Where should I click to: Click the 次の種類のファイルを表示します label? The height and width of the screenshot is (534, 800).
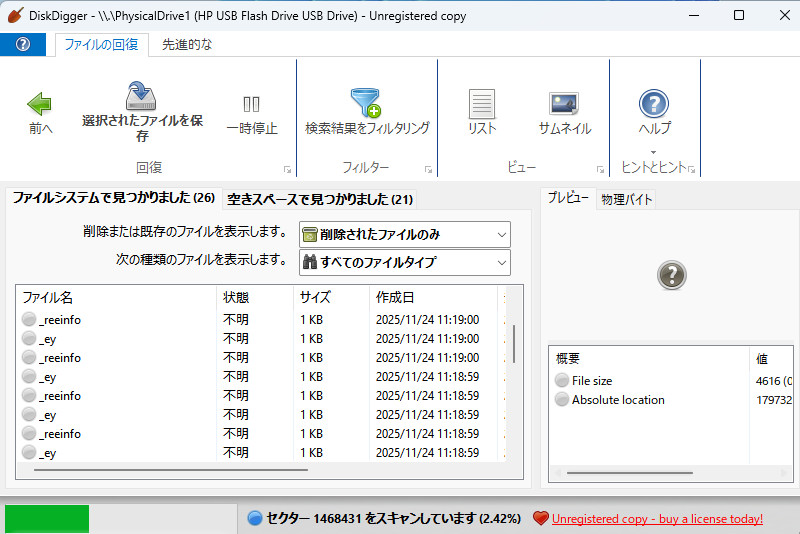pos(202,260)
